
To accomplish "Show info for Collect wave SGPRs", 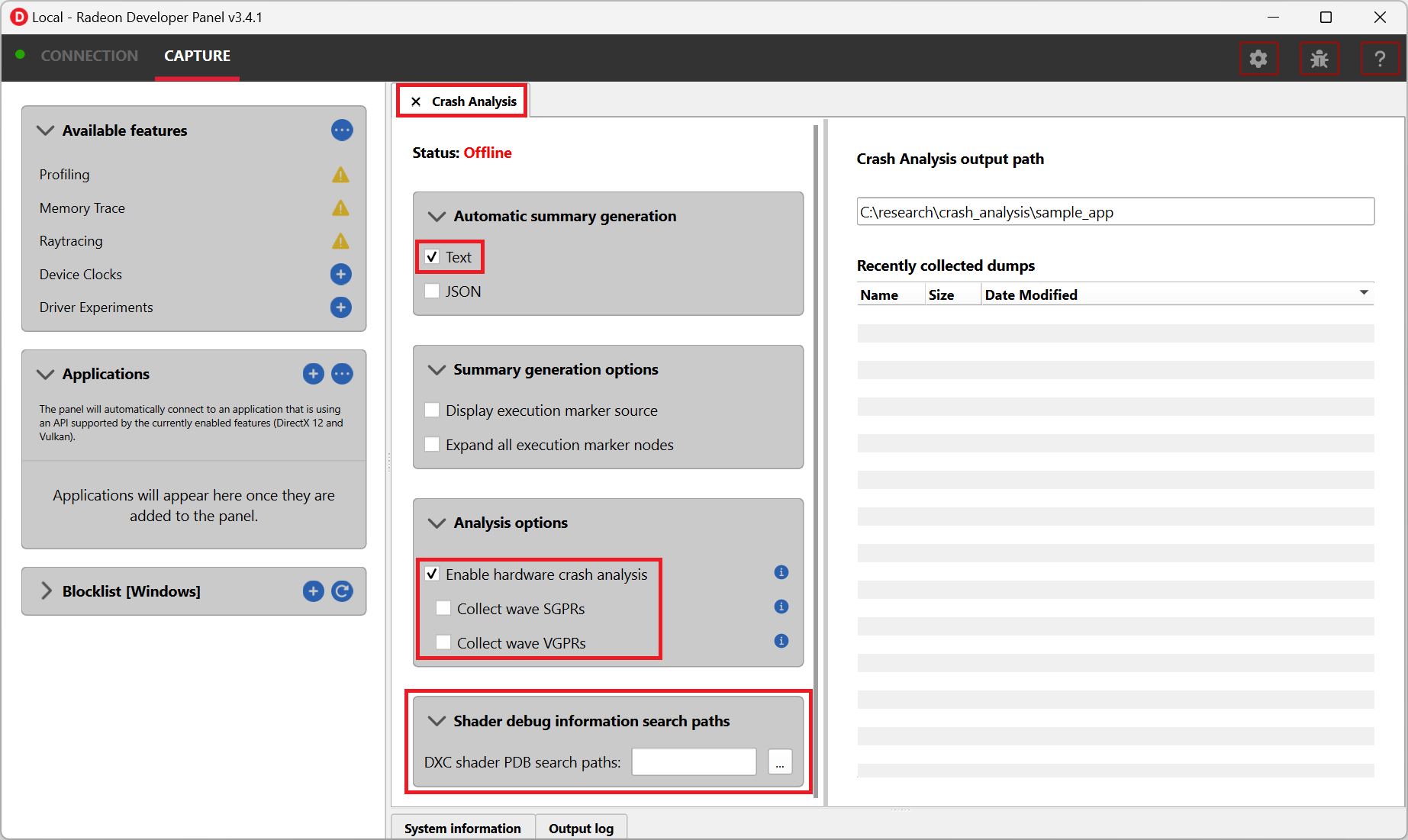I will tap(781, 607).
